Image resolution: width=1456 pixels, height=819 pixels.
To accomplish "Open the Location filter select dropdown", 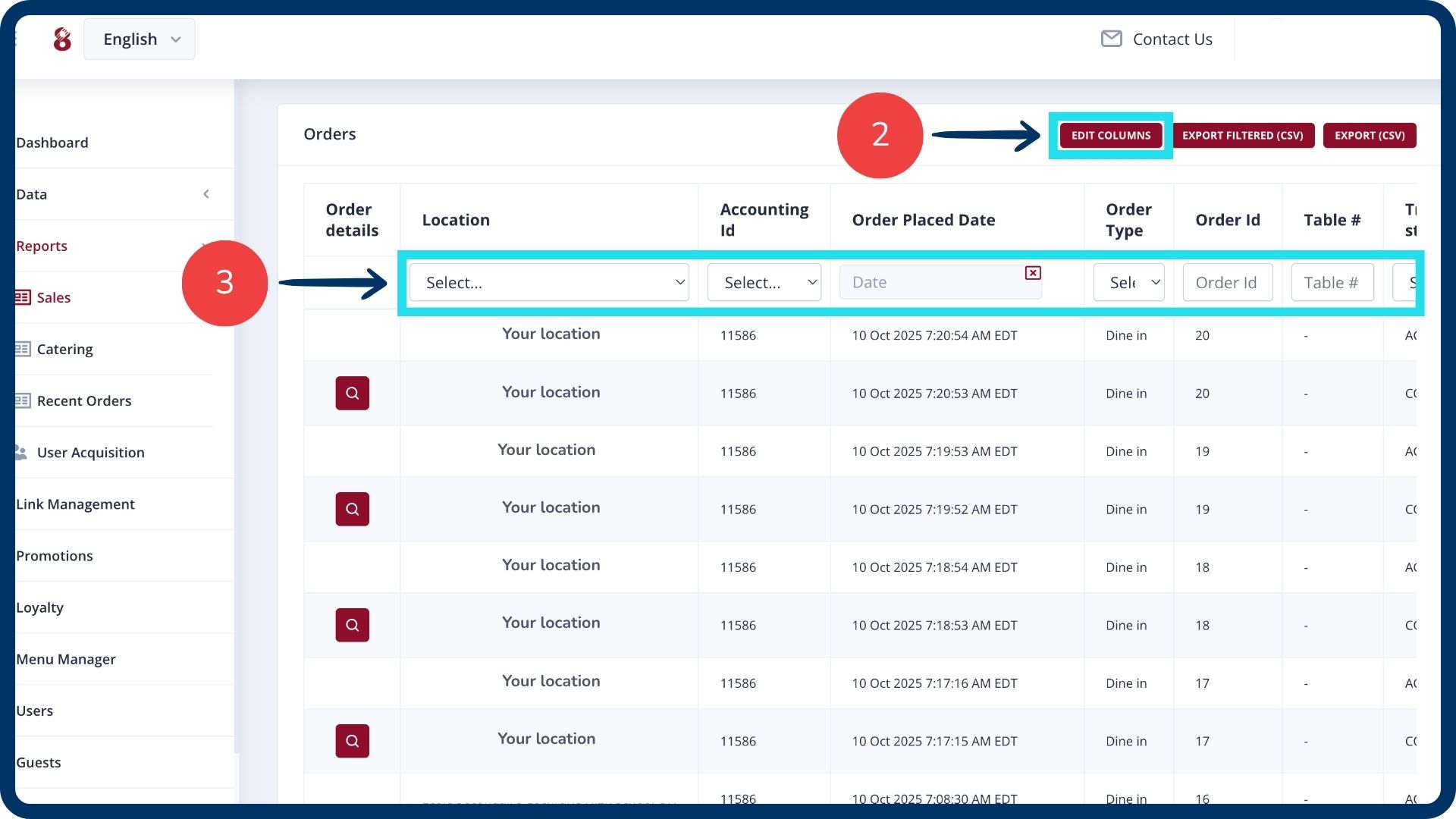I will 548,282.
